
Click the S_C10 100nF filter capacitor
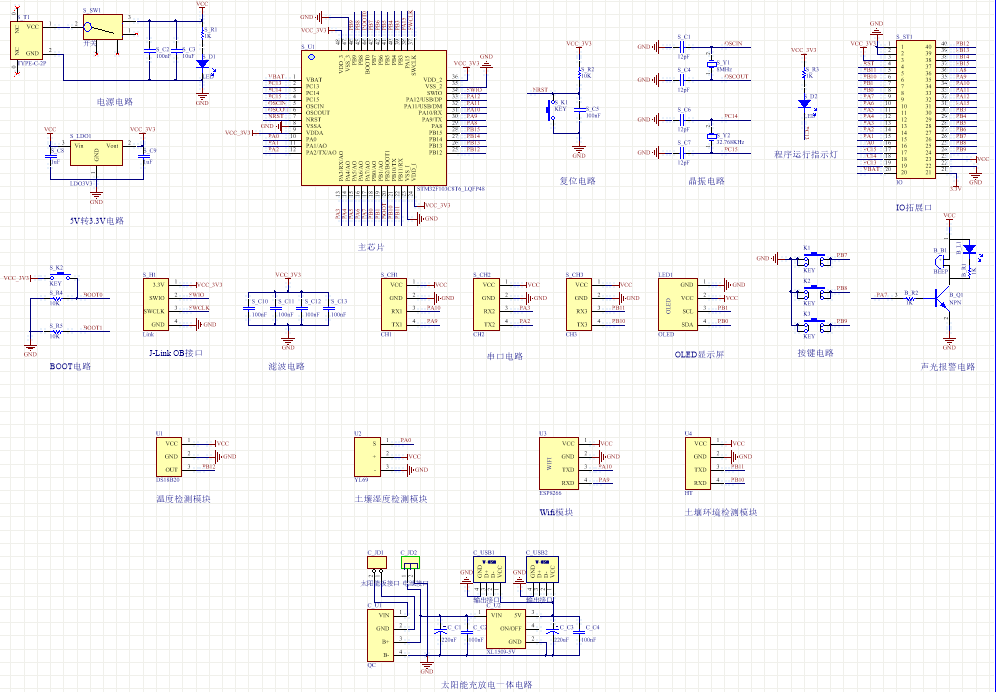coord(248,308)
